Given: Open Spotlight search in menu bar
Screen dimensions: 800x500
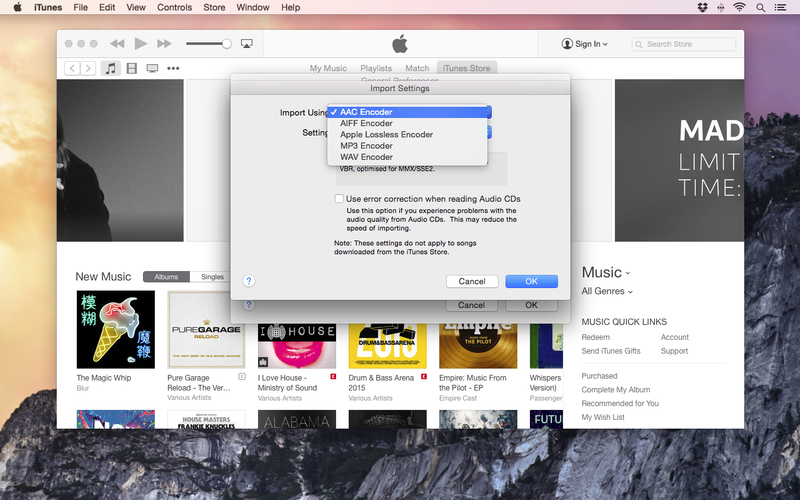Looking at the screenshot, I should [760, 8].
